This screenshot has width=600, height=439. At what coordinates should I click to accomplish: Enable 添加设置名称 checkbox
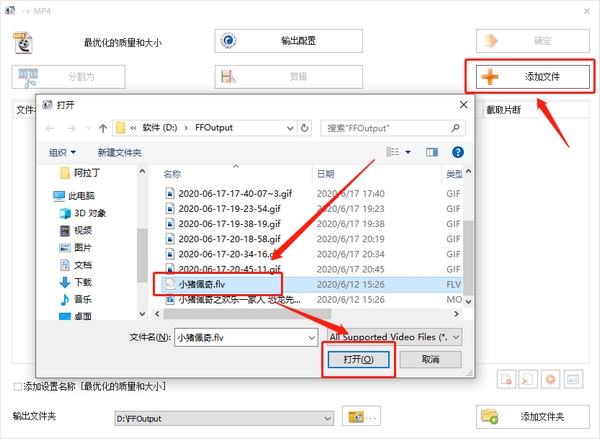17,386
